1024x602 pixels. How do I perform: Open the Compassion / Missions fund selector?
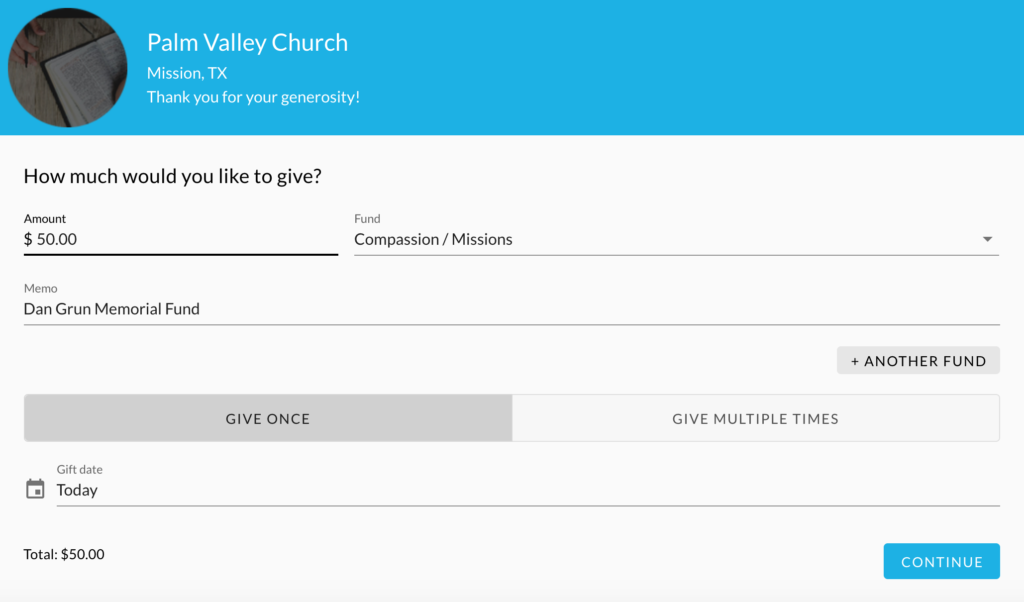pos(677,239)
